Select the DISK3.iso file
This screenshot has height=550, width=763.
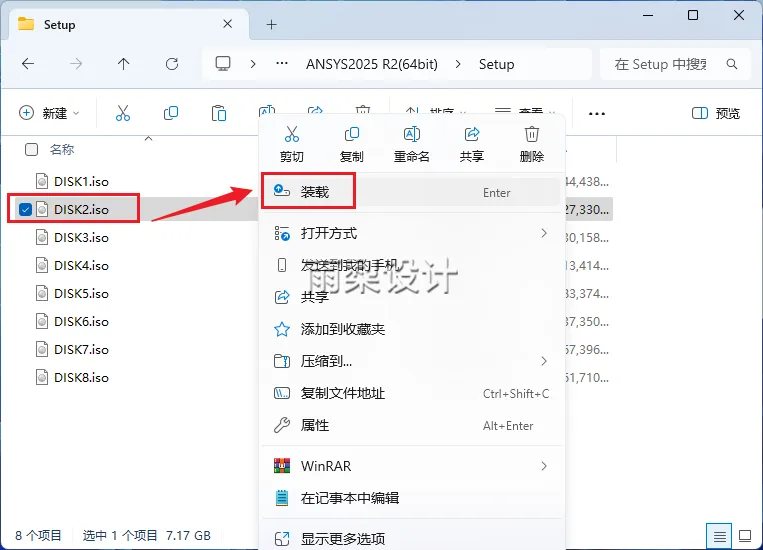tap(81, 238)
